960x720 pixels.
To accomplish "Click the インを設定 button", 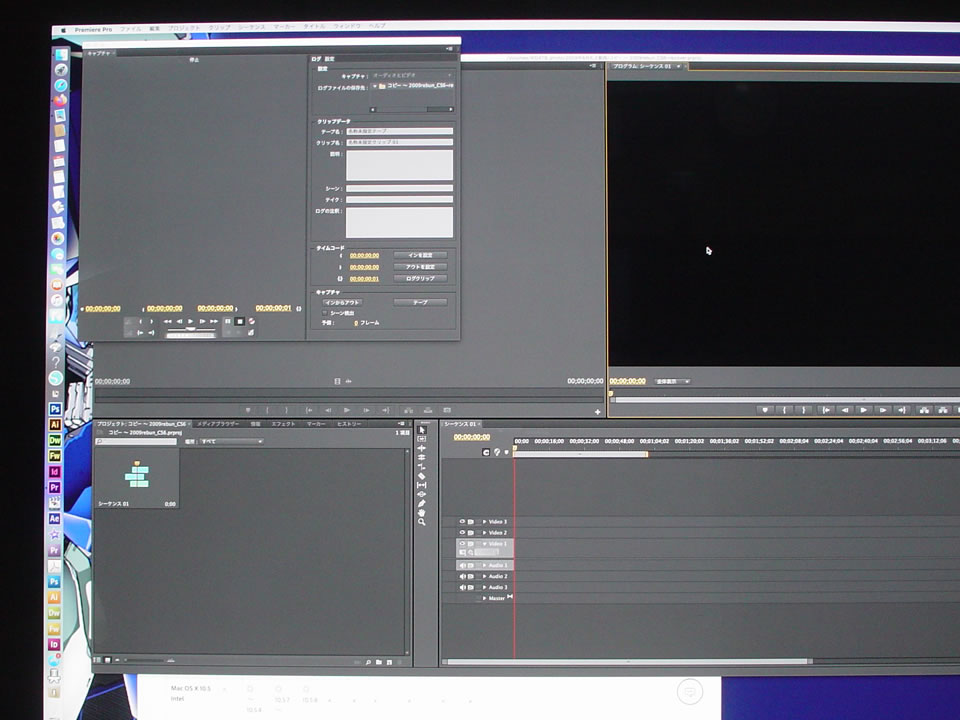I will pos(420,255).
